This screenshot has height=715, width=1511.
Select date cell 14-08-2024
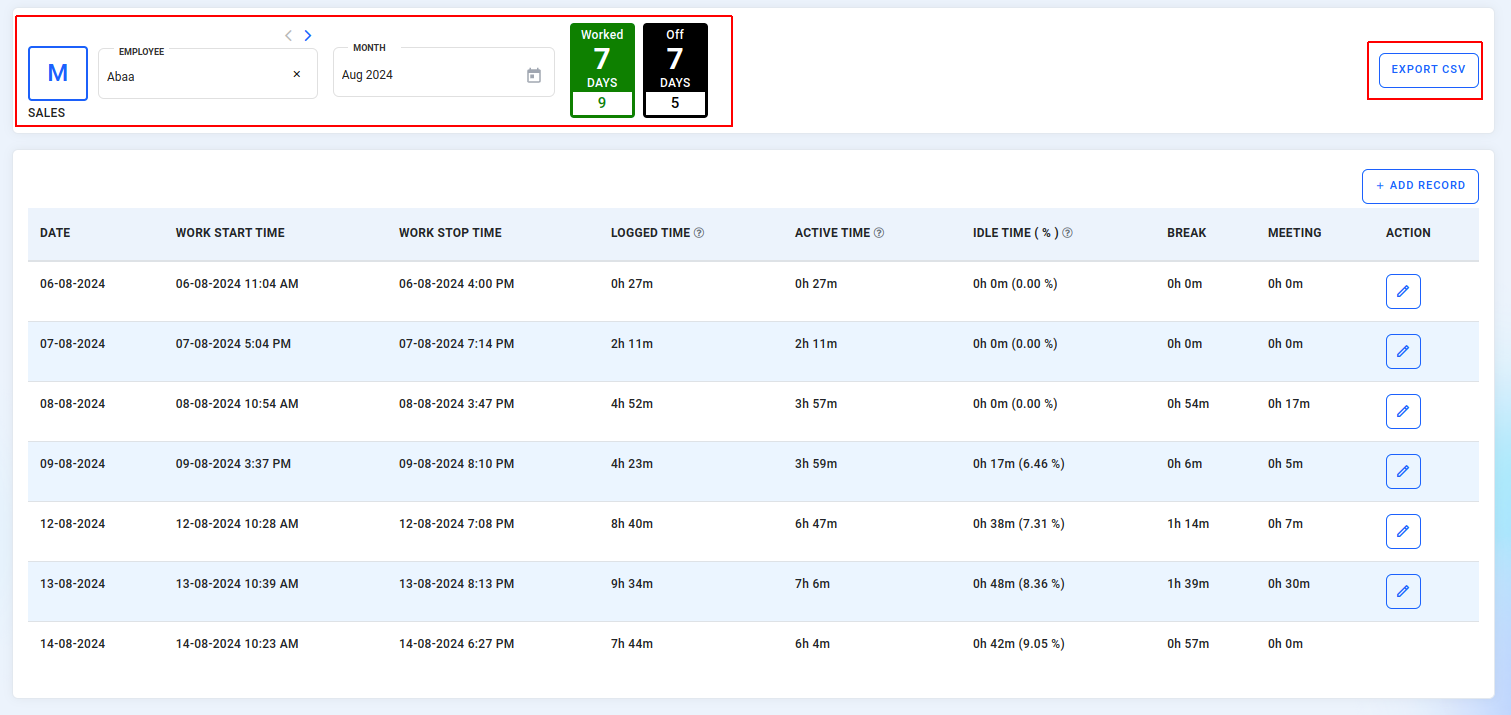coord(72,644)
